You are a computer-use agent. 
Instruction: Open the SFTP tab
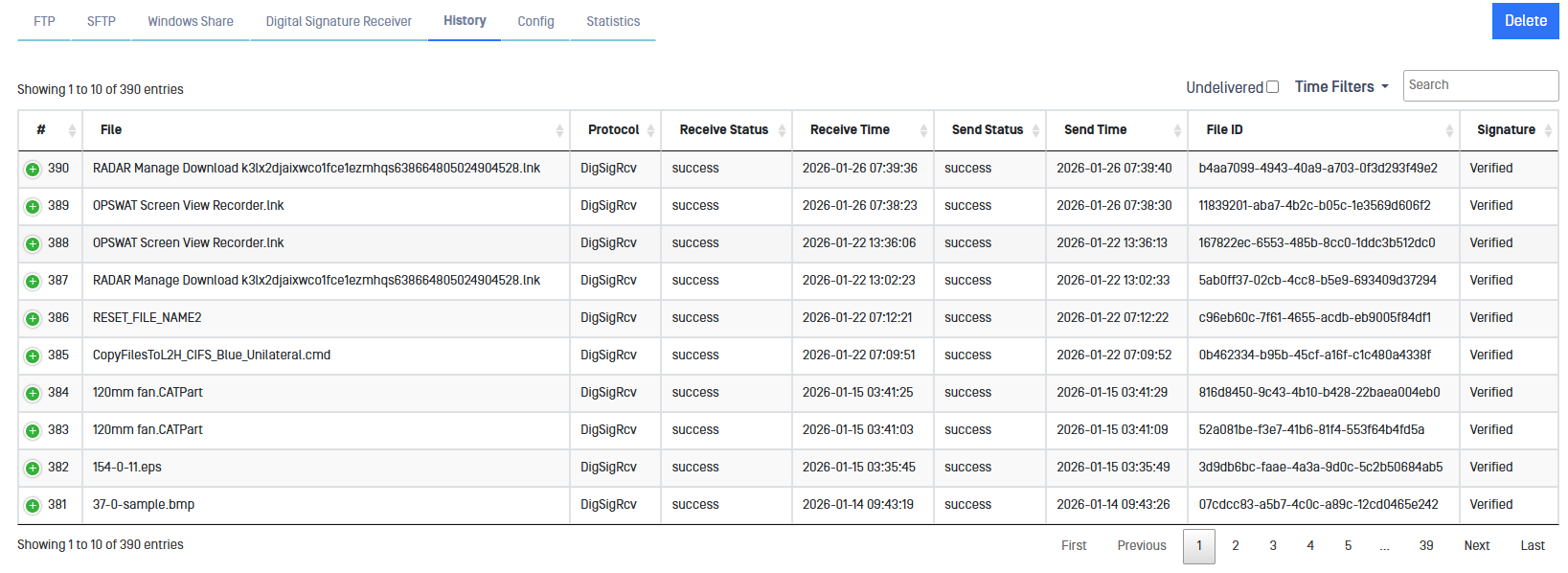[x=102, y=21]
